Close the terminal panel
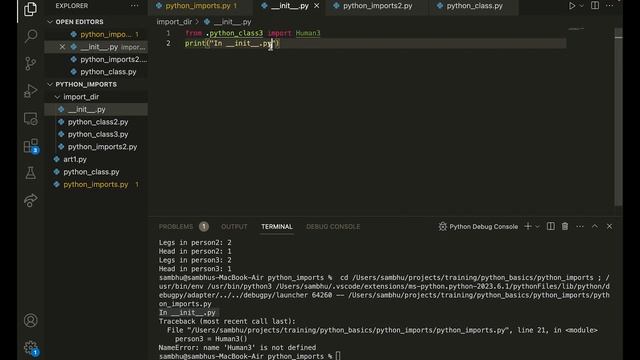The height and width of the screenshot is (360, 640). (x=609, y=226)
